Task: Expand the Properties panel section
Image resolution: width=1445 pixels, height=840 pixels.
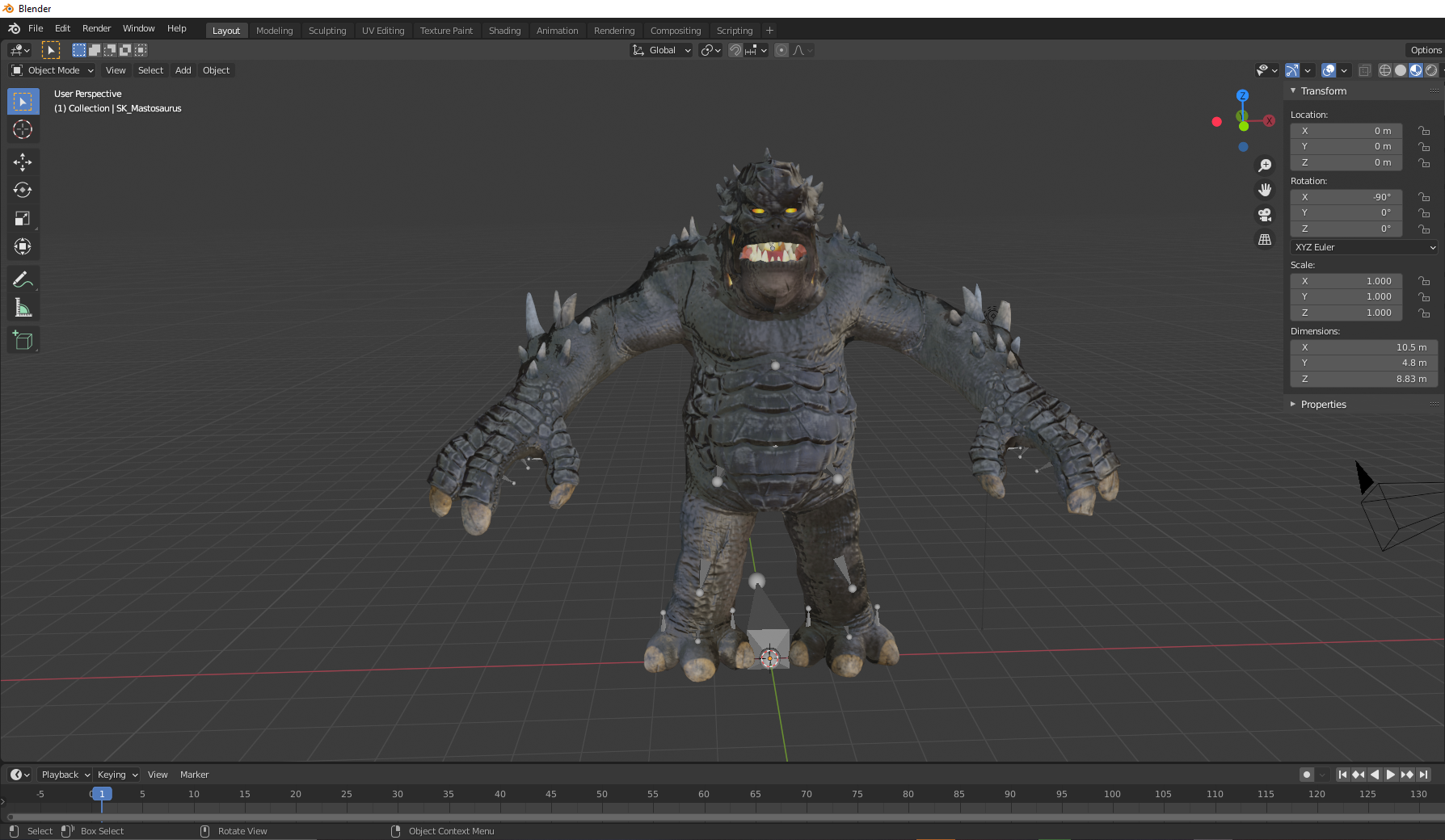Action: (x=1323, y=405)
